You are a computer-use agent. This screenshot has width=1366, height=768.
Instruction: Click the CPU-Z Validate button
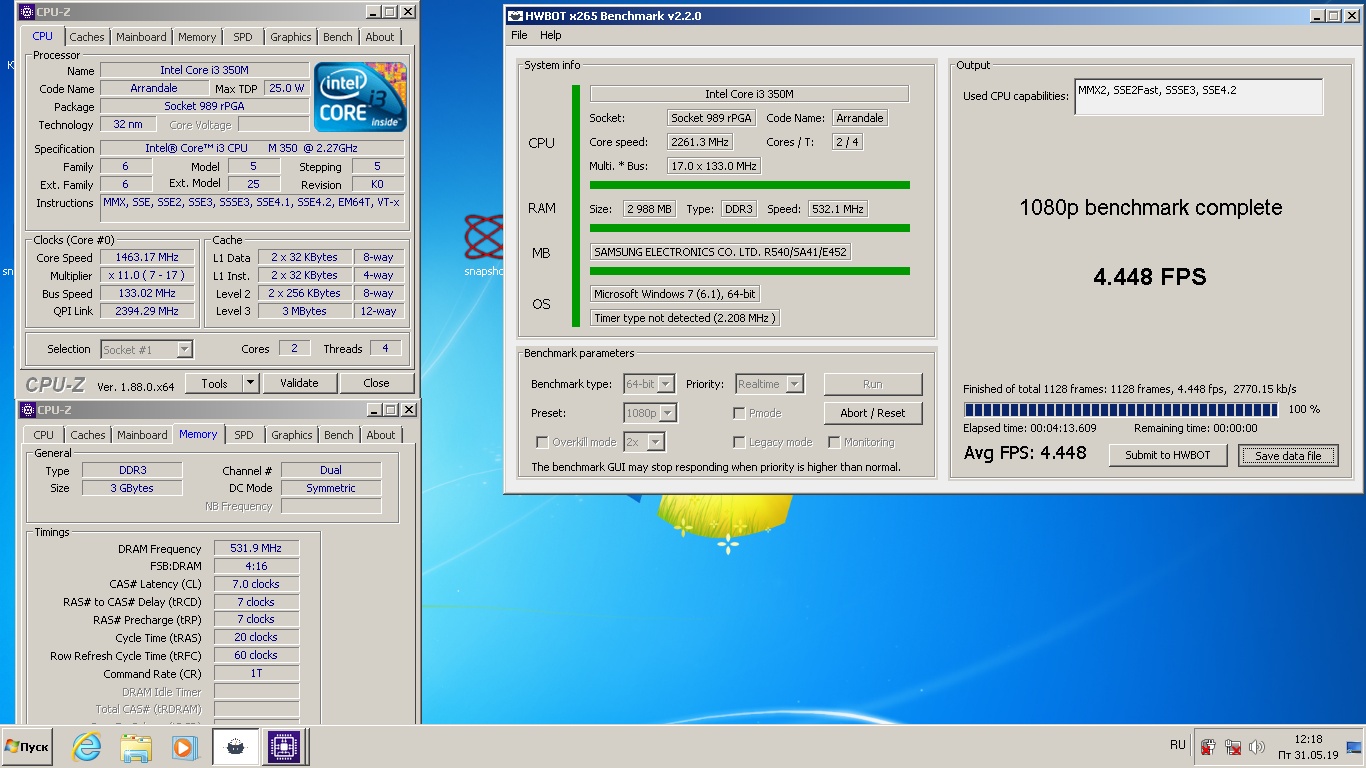point(299,383)
